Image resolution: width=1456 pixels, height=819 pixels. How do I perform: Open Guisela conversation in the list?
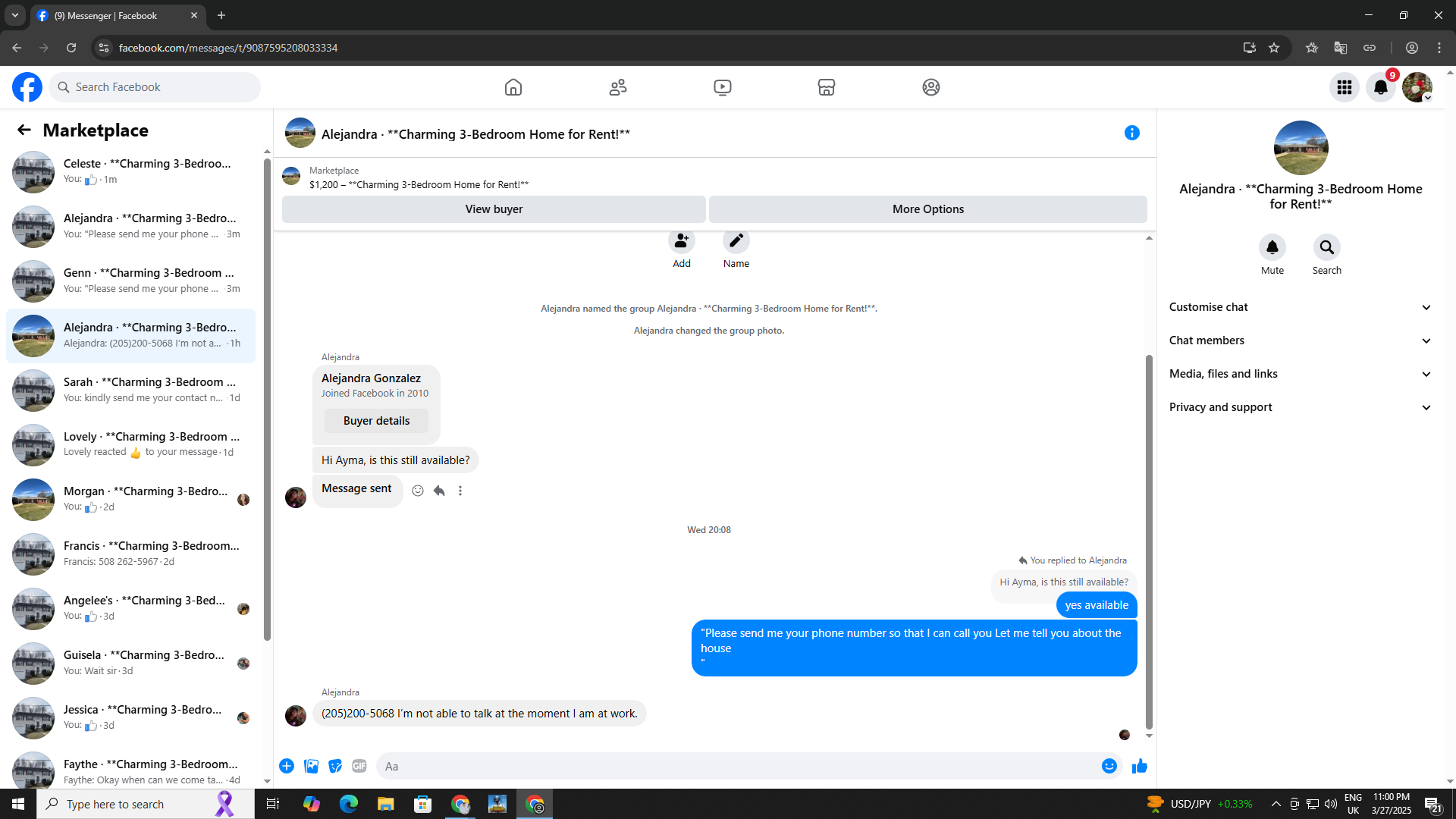[131, 664]
